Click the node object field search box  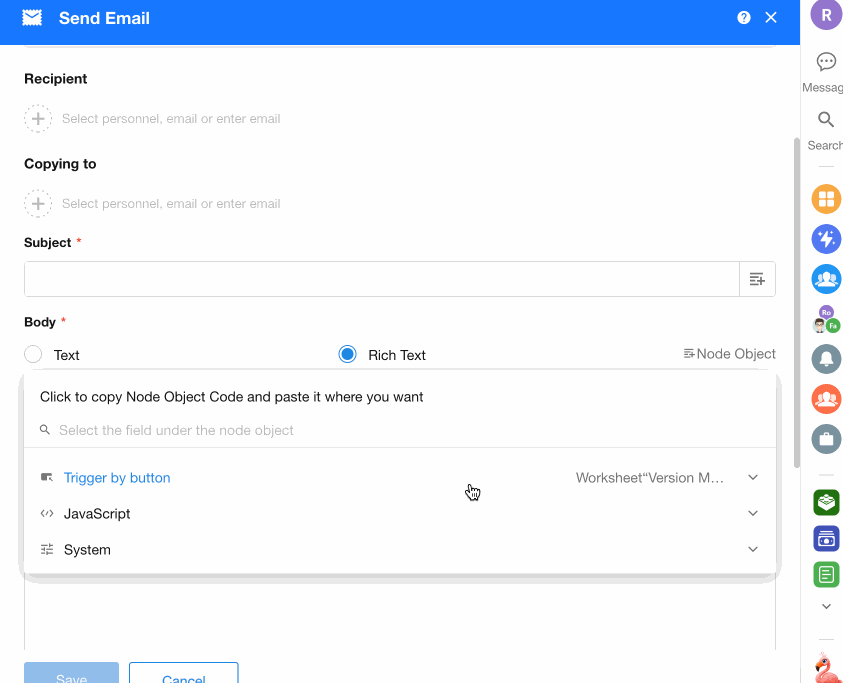click(400, 430)
